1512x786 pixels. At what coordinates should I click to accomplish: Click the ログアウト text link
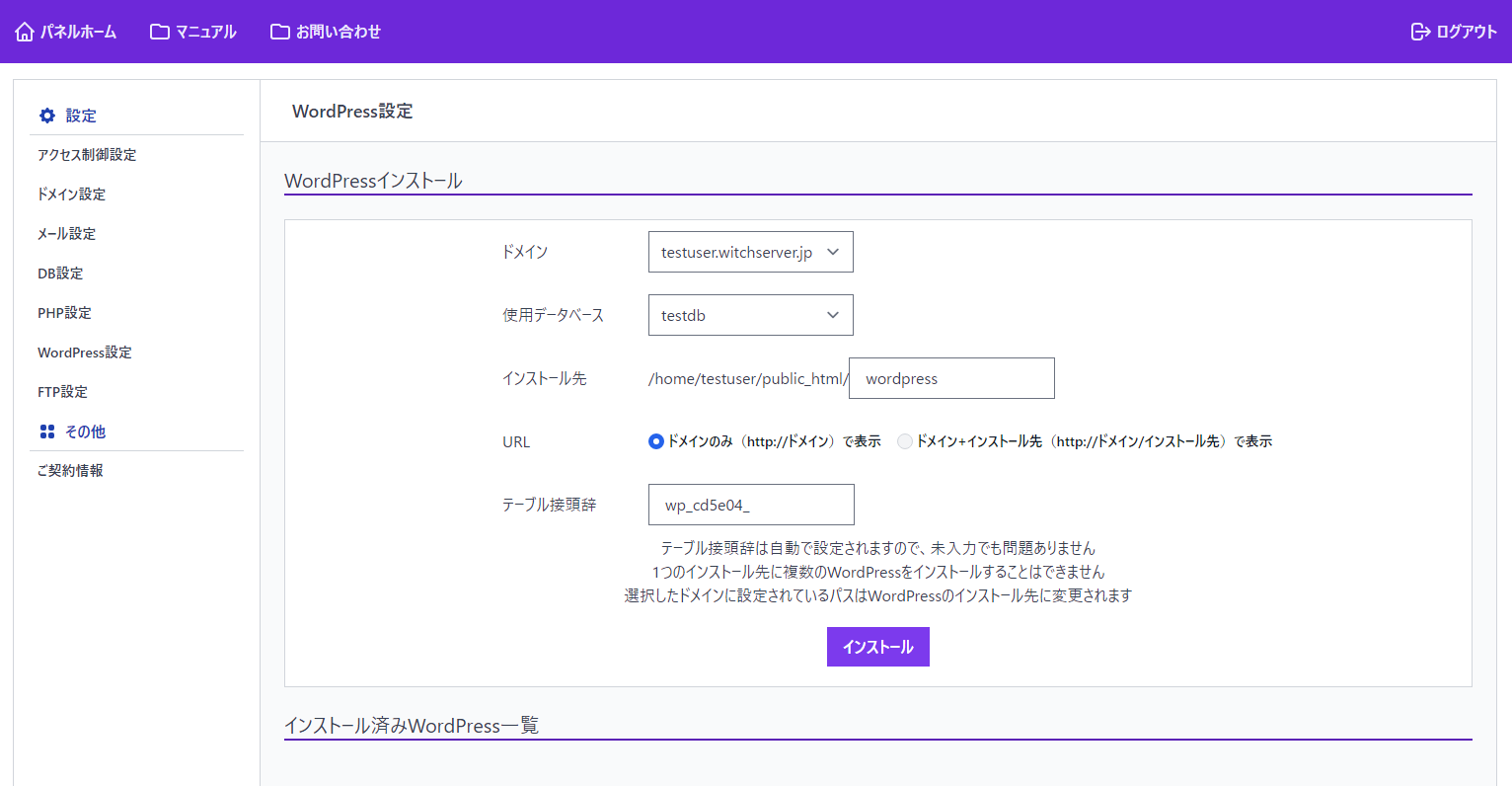tap(1467, 32)
